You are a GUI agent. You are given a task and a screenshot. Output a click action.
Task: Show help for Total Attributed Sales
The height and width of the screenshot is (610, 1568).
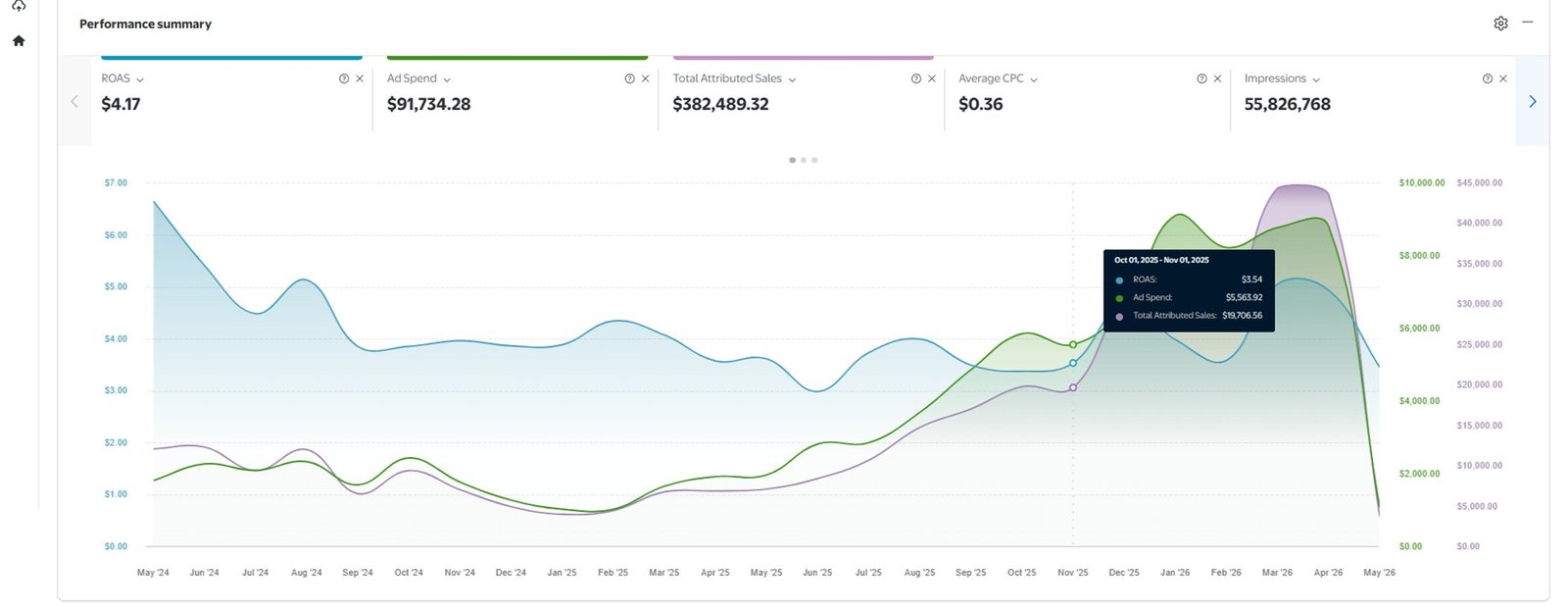(916, 78)
